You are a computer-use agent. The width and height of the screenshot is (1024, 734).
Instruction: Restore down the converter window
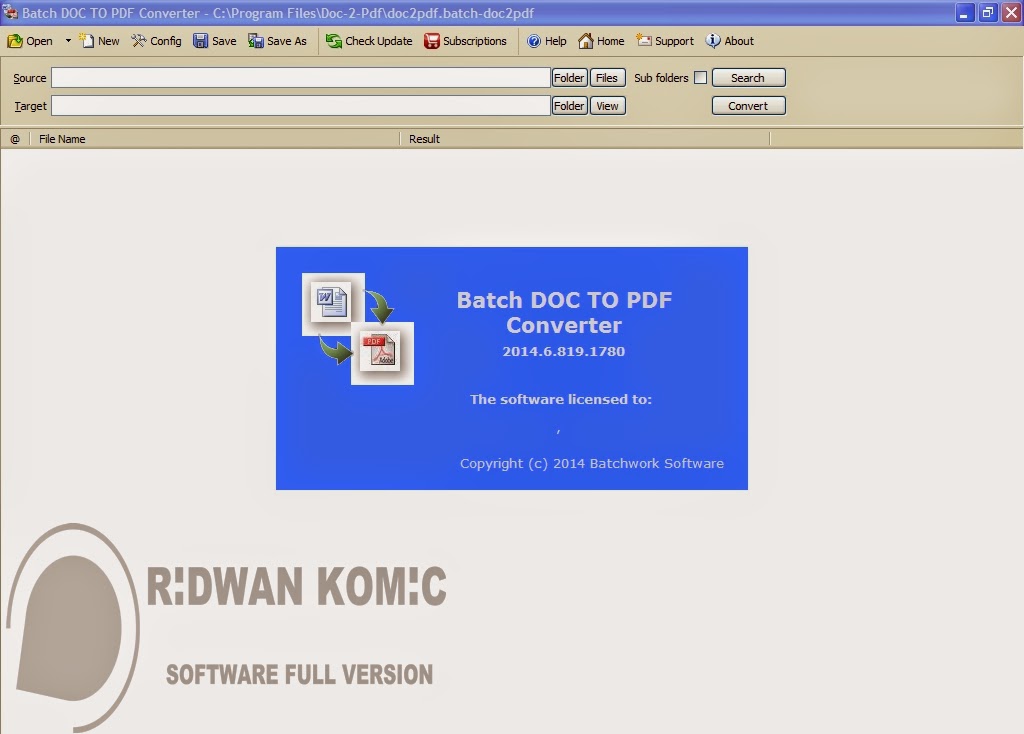987,12
